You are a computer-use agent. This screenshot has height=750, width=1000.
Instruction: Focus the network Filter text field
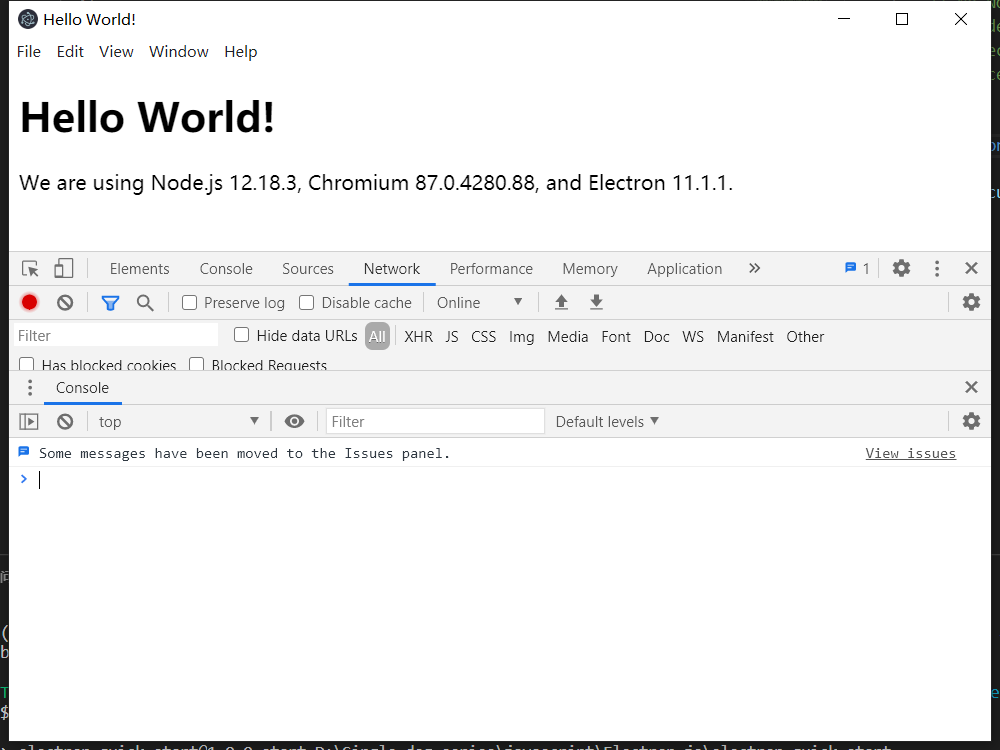(115, 335)
